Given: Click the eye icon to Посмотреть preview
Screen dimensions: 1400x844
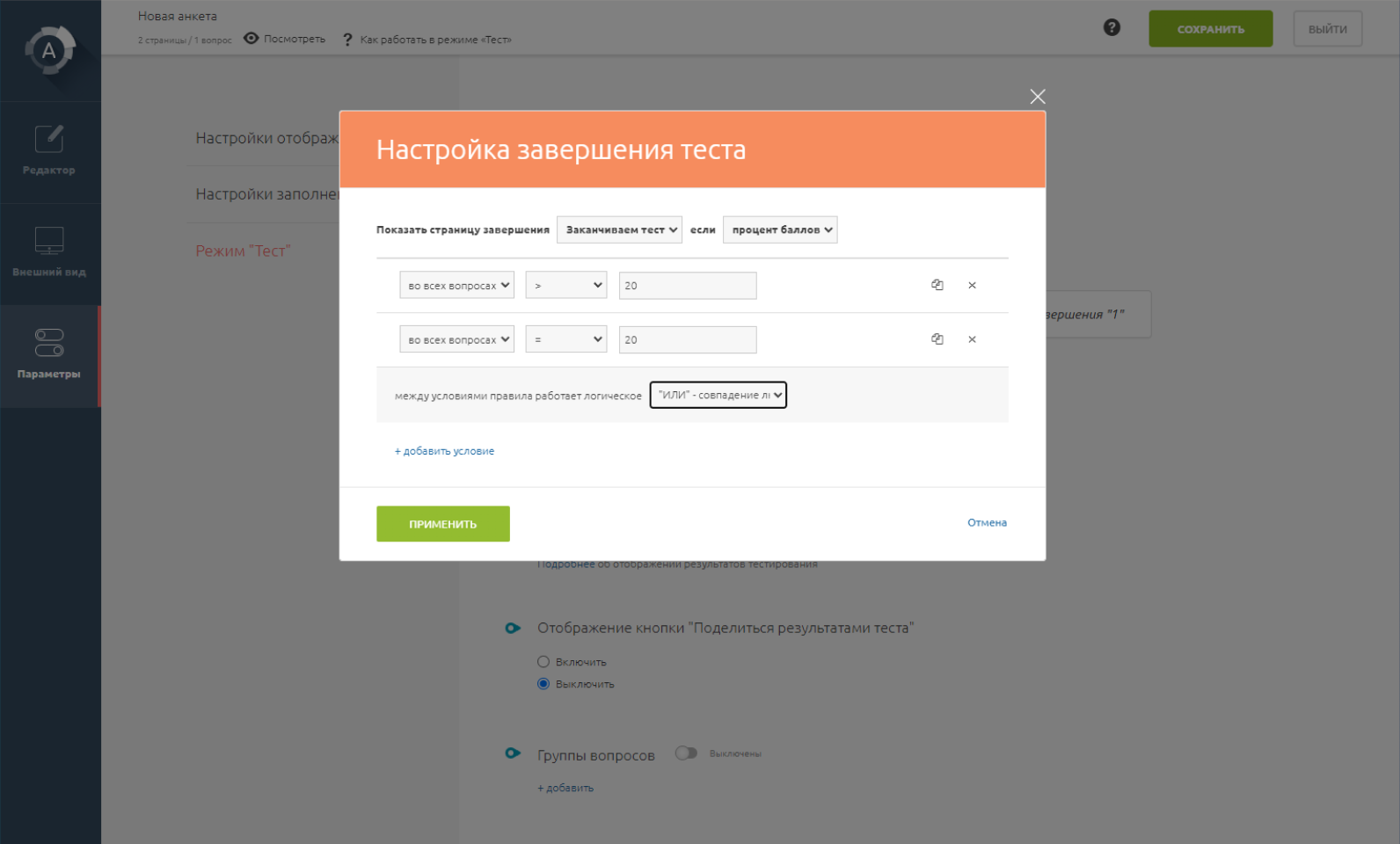Looking at the screenshot, I should (x=252, y=39).
